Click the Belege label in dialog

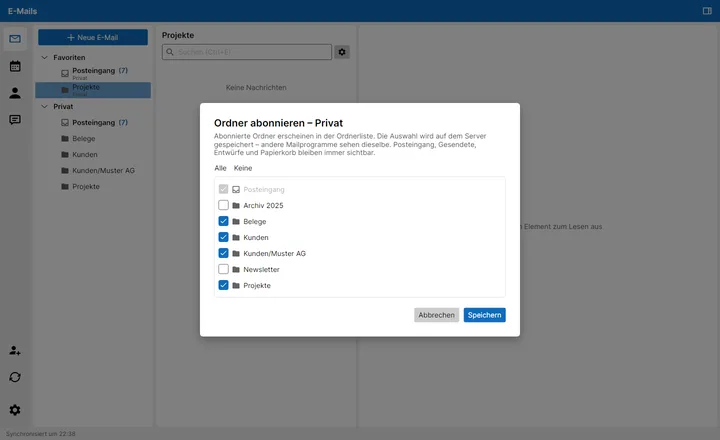point(254,221)
